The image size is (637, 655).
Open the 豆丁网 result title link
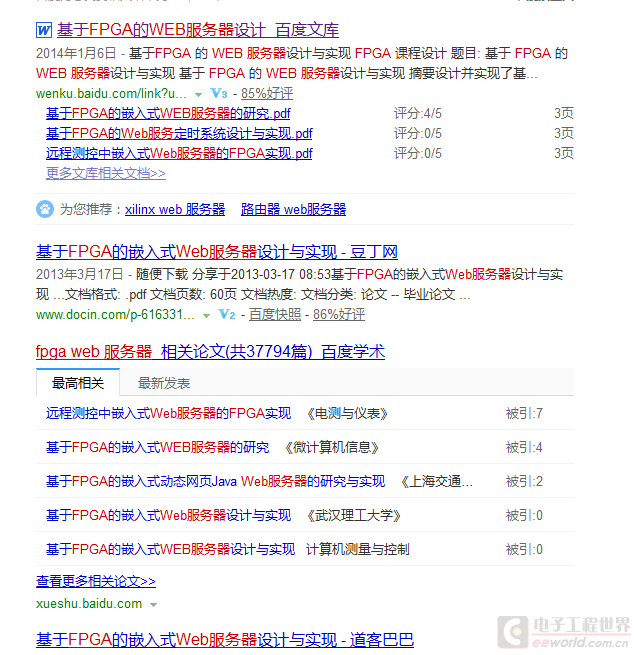(x=217, y=252)
